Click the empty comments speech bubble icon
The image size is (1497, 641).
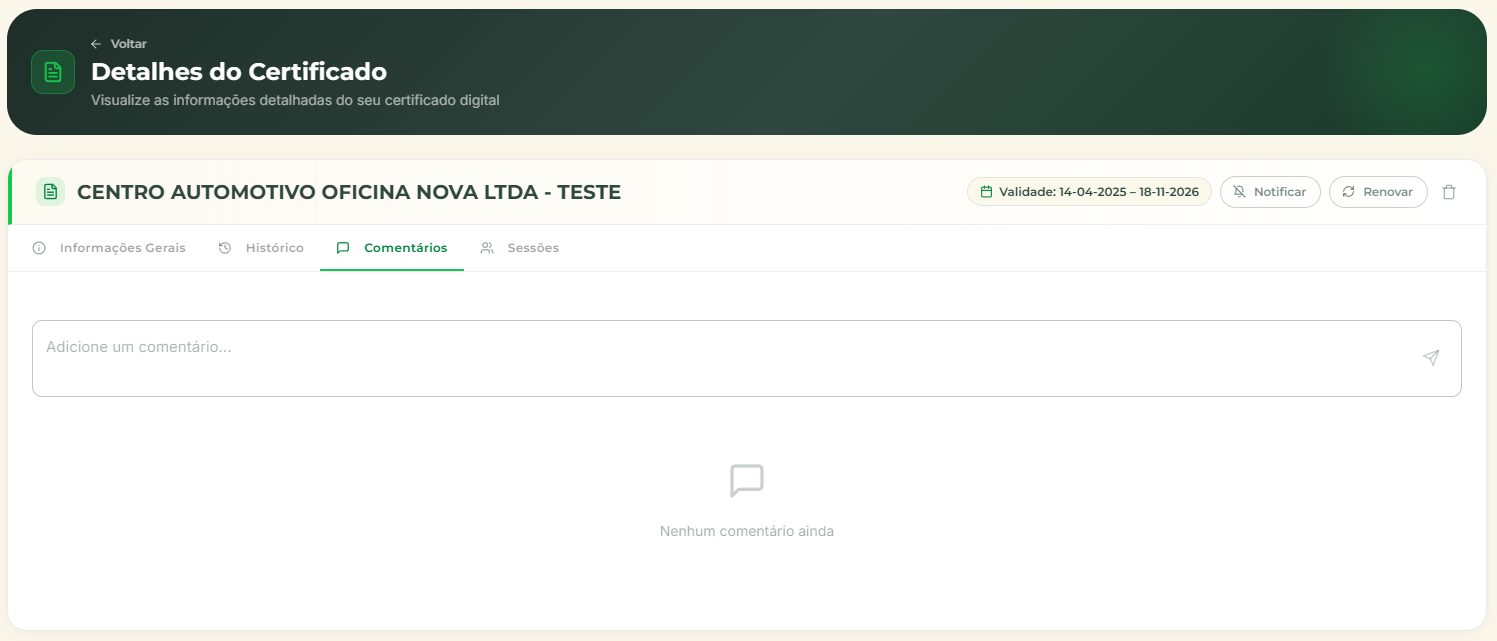click(x=747, y=481)
